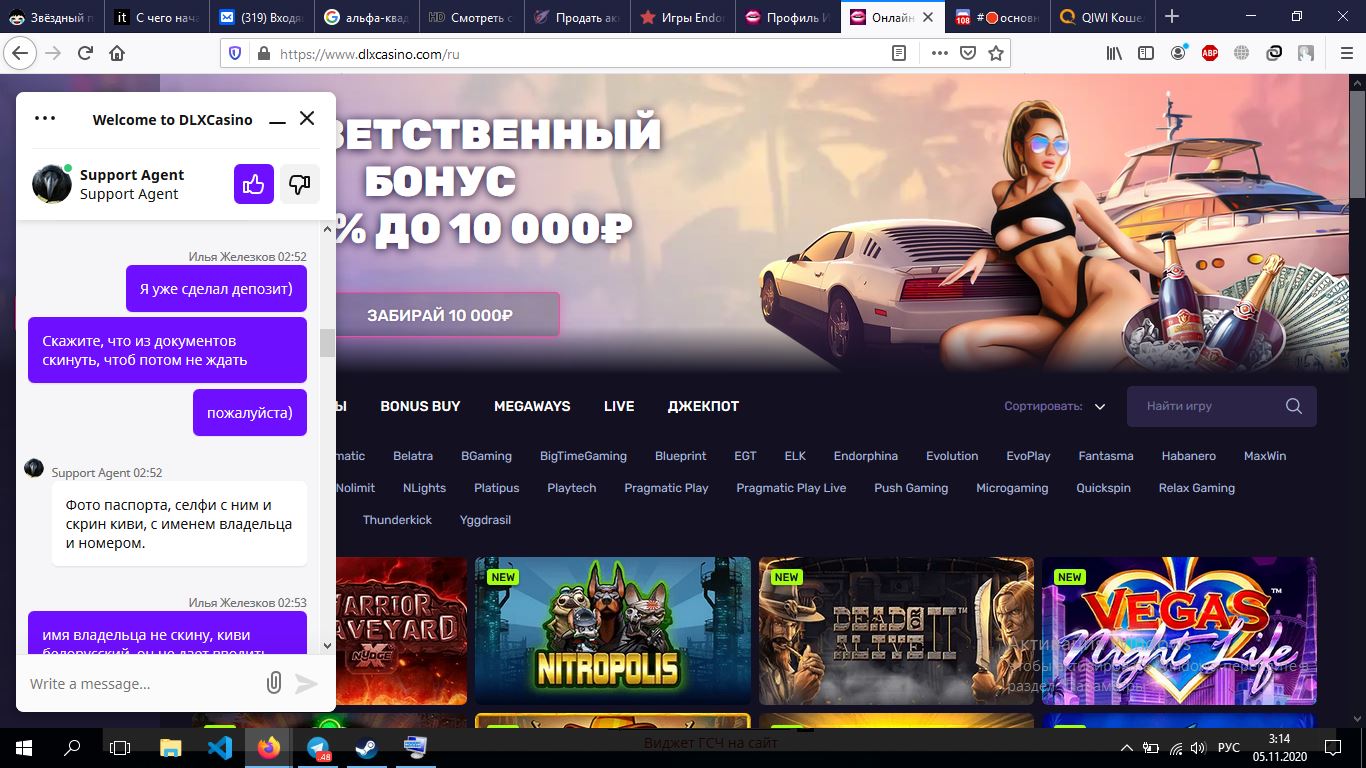Switch to the альфа-квадрат Google tab
The image size is (1366, 768).
coord(367,17)
